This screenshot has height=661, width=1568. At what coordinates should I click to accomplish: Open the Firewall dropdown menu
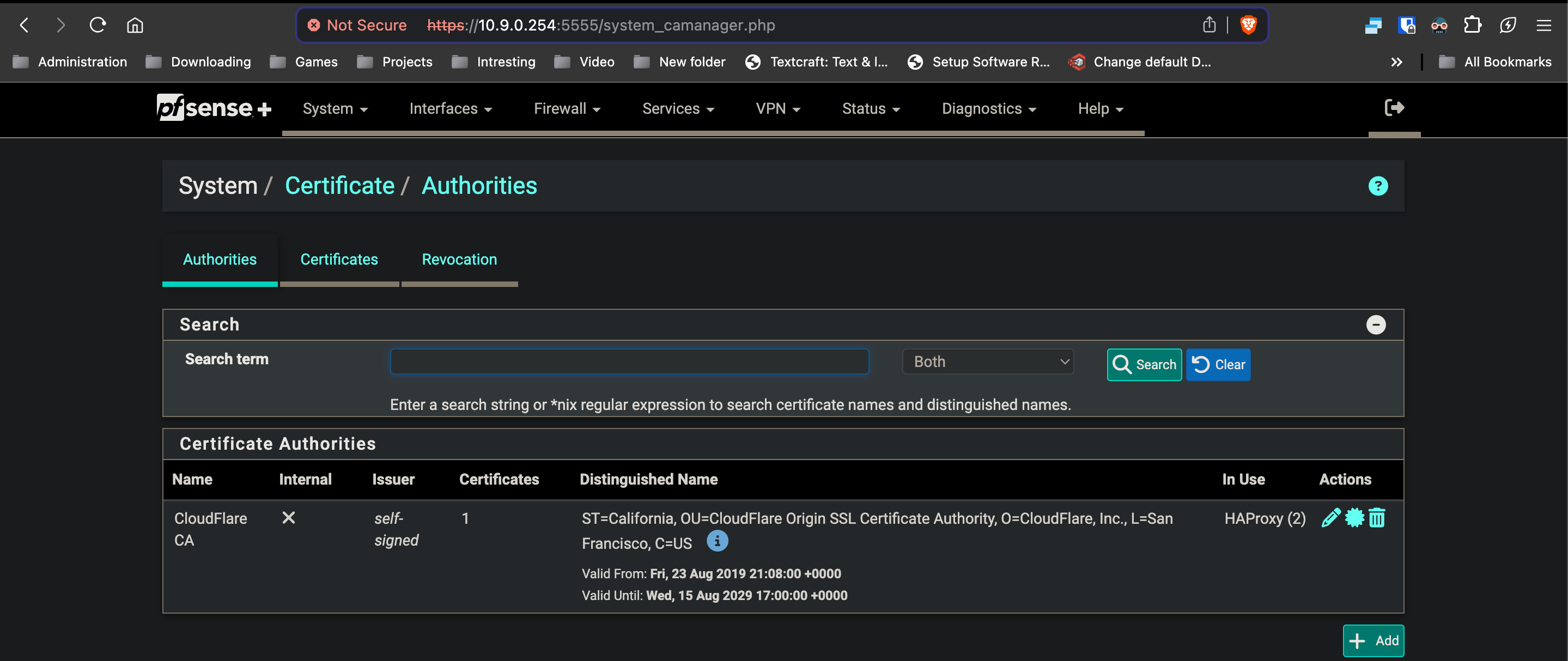coord(567,109)
